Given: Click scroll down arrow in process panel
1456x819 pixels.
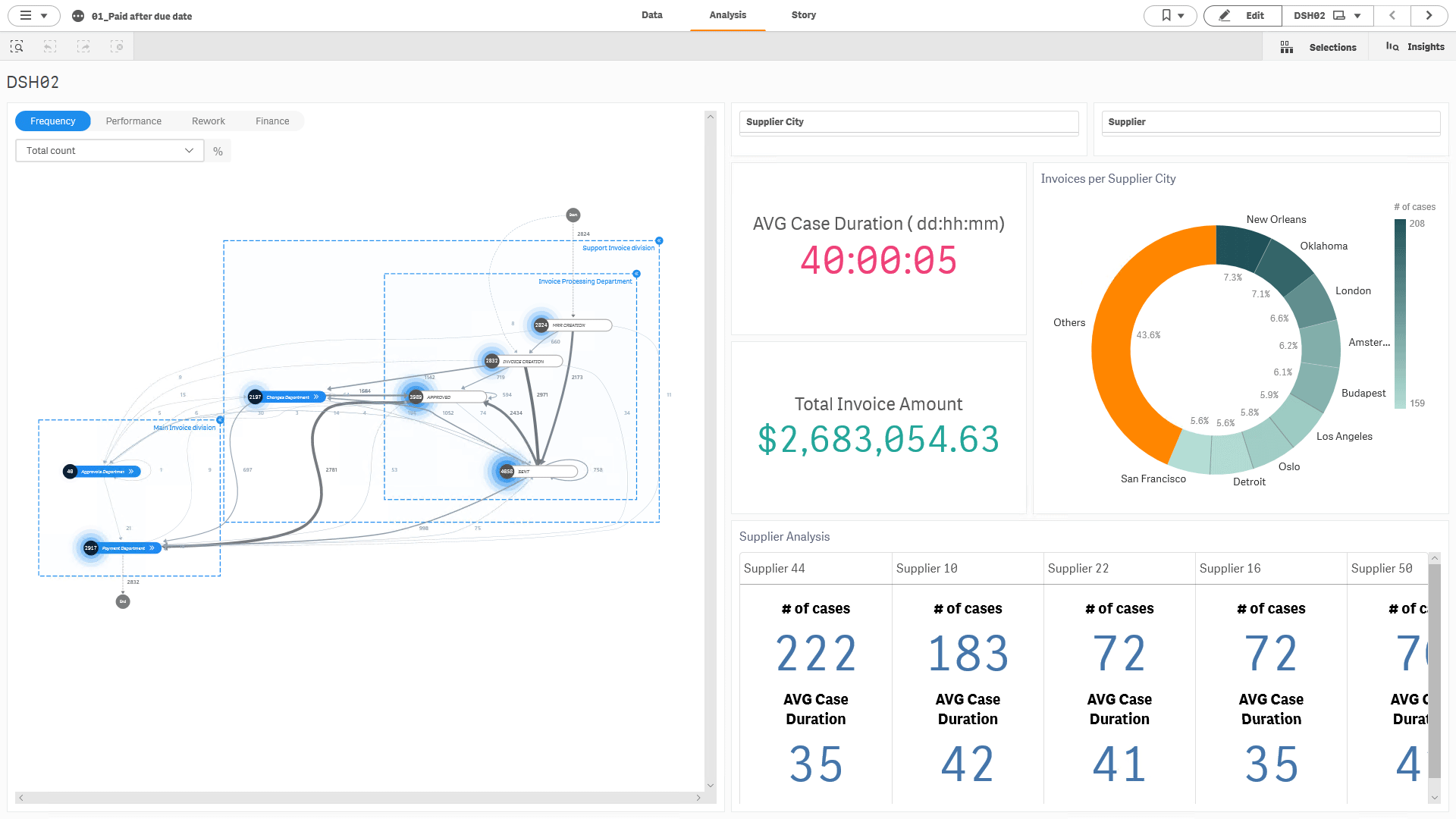Looking at the screenshot, I should 711,786.
